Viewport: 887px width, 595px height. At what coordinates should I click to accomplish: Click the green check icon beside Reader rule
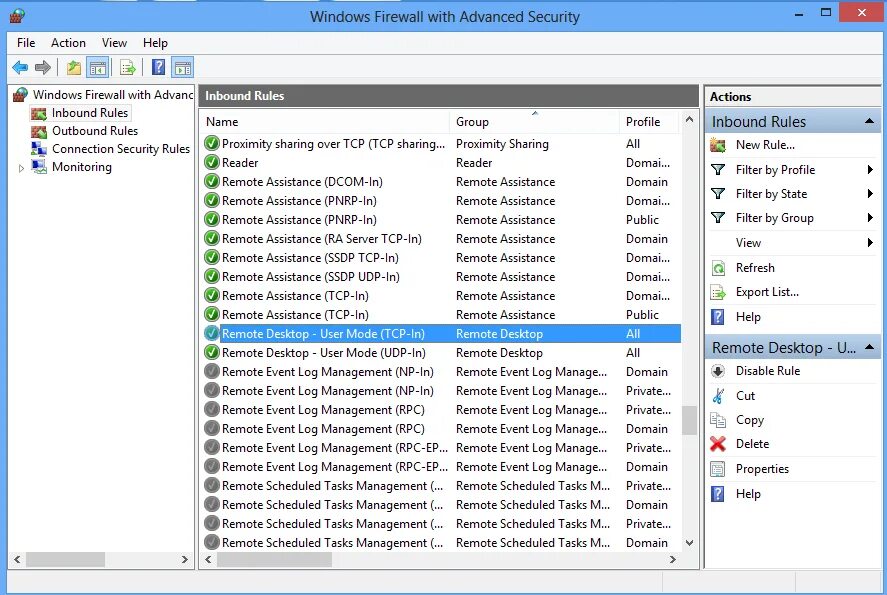(x=212, y=162)
